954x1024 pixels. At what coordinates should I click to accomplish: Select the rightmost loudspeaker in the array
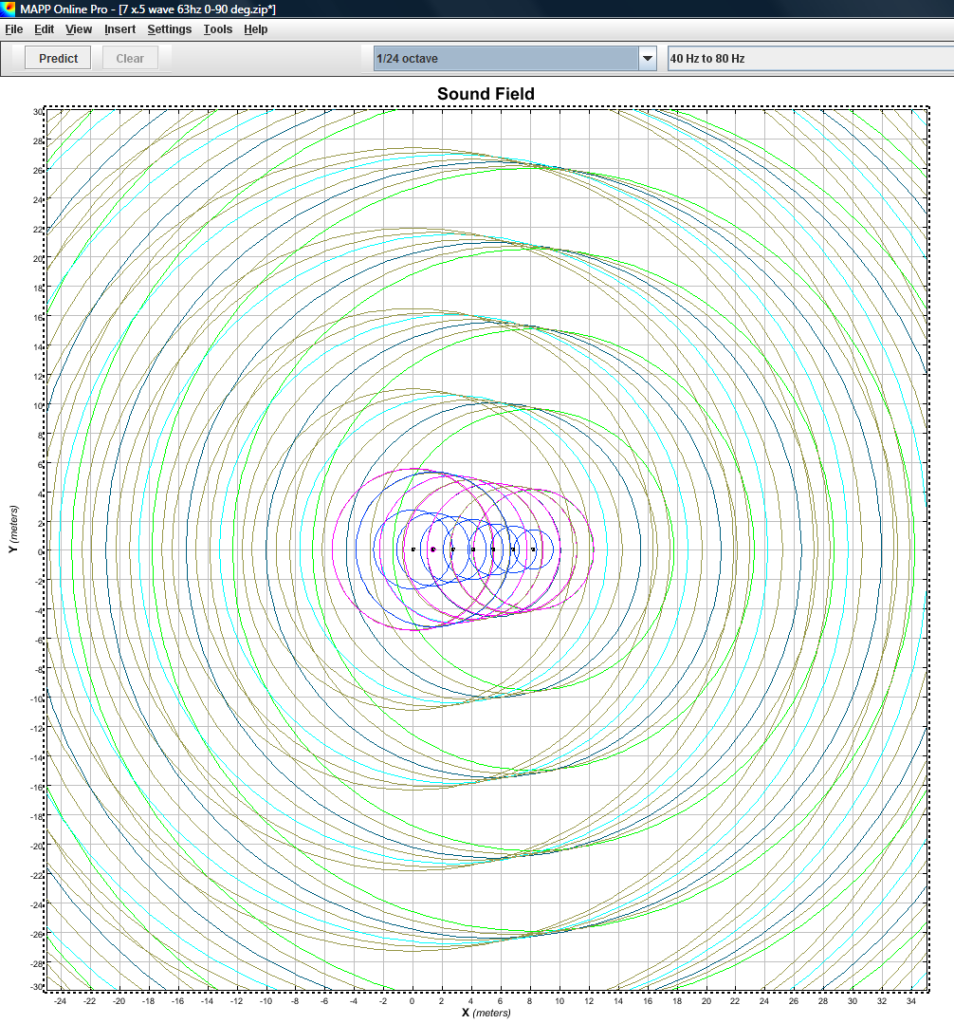533,548
